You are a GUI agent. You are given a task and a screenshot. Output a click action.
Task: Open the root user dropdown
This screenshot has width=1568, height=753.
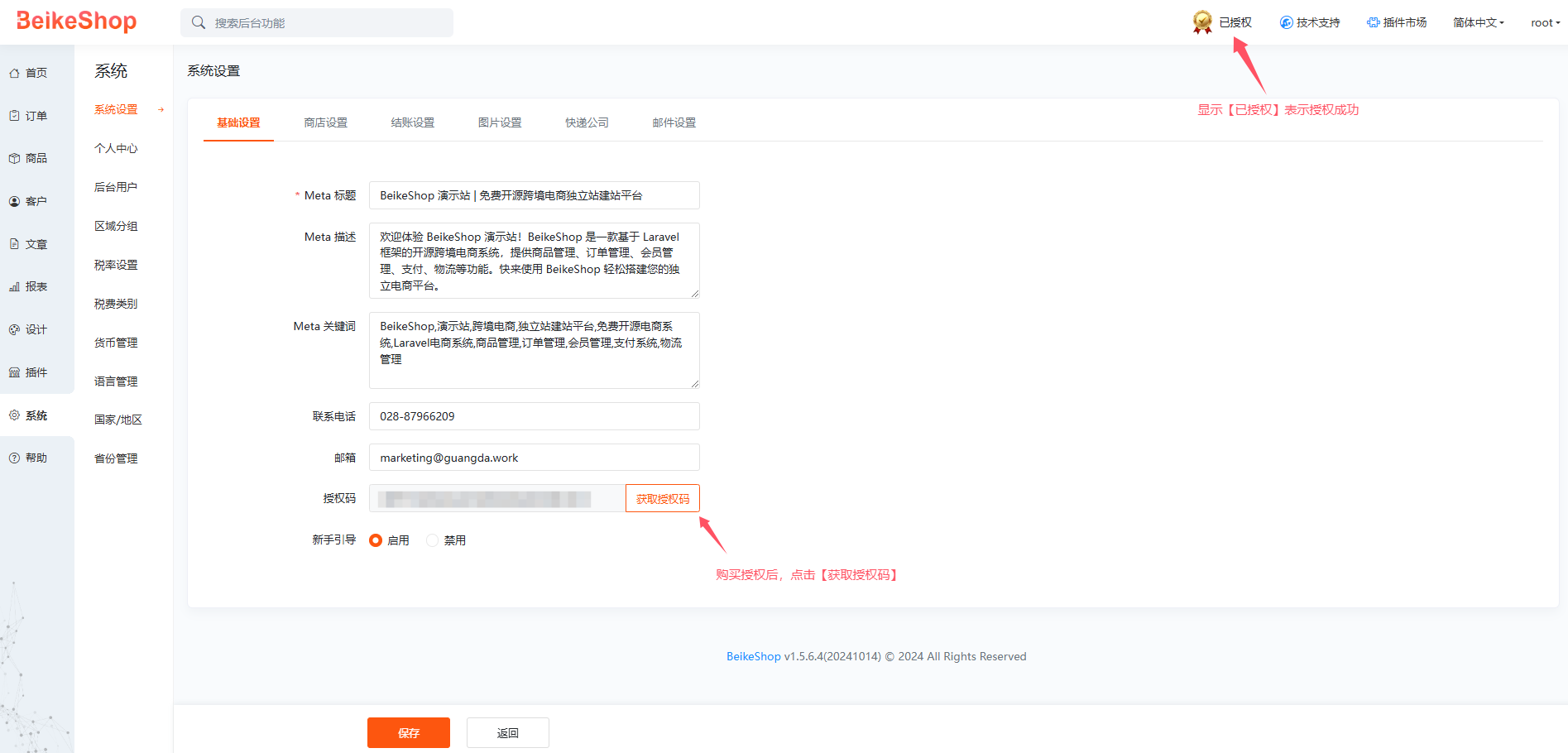(1545, 22)
